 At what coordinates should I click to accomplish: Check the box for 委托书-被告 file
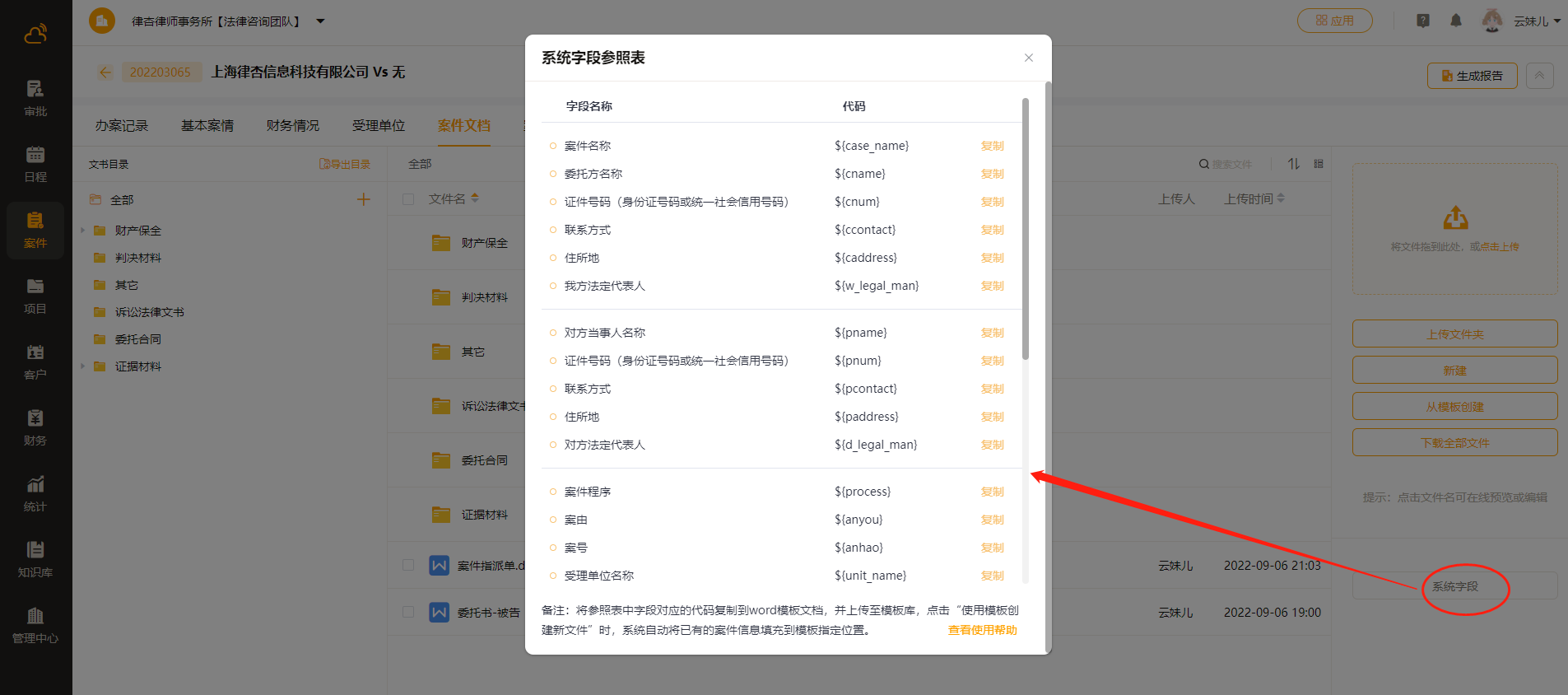(x=408, y=612)
